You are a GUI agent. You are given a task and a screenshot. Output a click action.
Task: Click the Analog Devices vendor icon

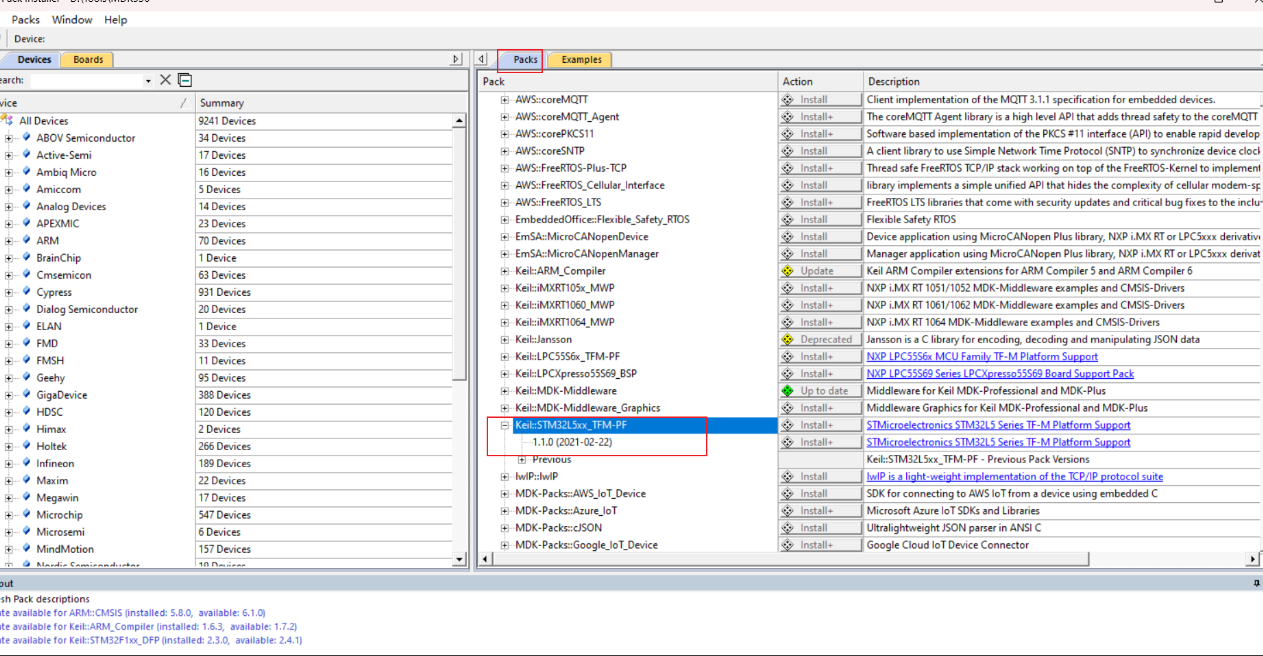26,206
